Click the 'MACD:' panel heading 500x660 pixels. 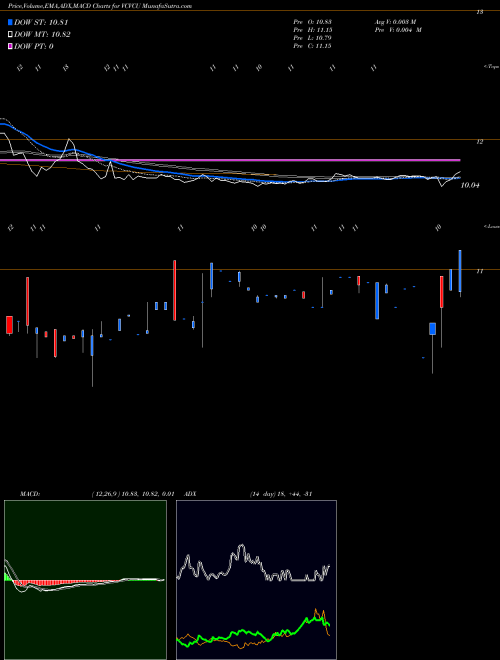(x=30, y=494)
